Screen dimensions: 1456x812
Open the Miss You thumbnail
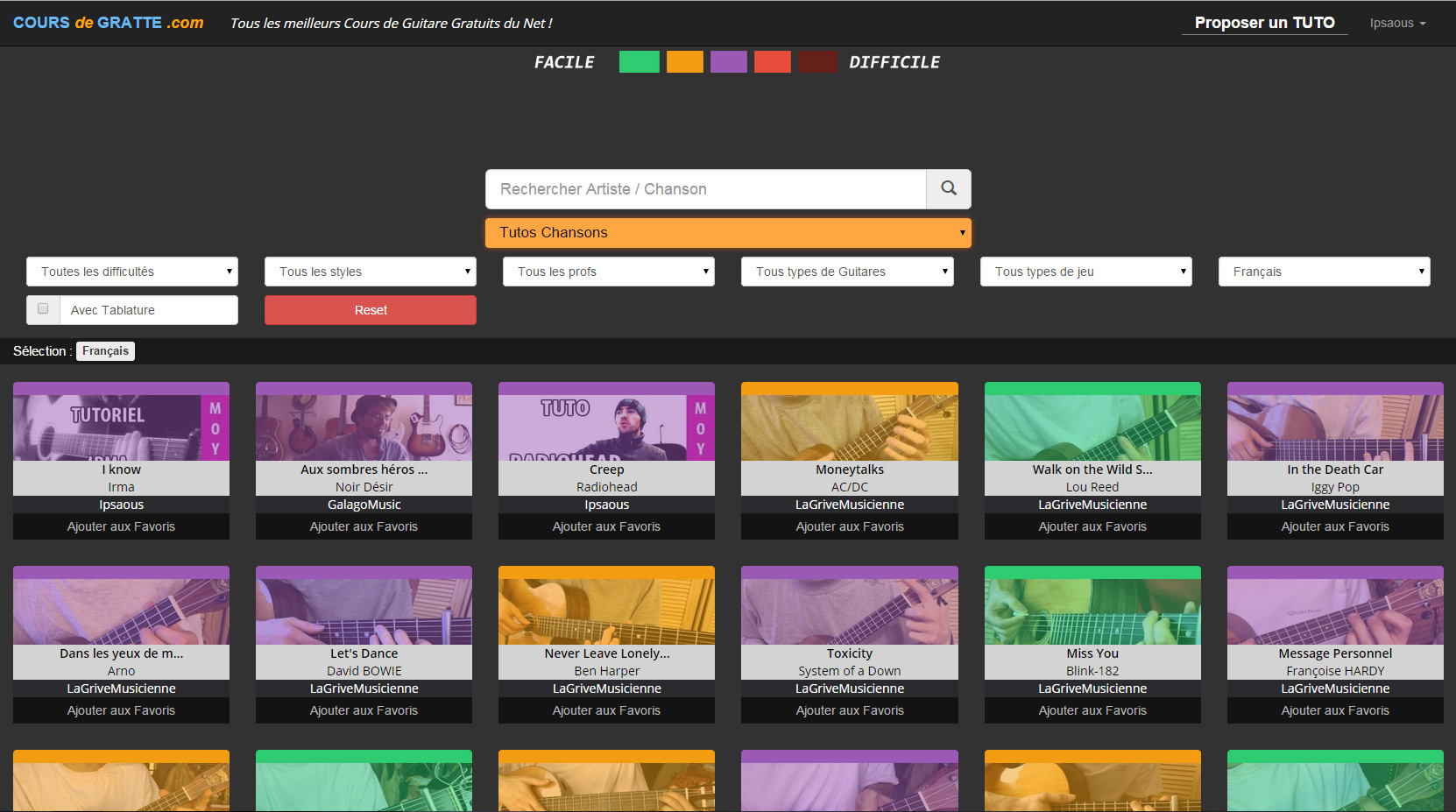(x=1092, y=611)
